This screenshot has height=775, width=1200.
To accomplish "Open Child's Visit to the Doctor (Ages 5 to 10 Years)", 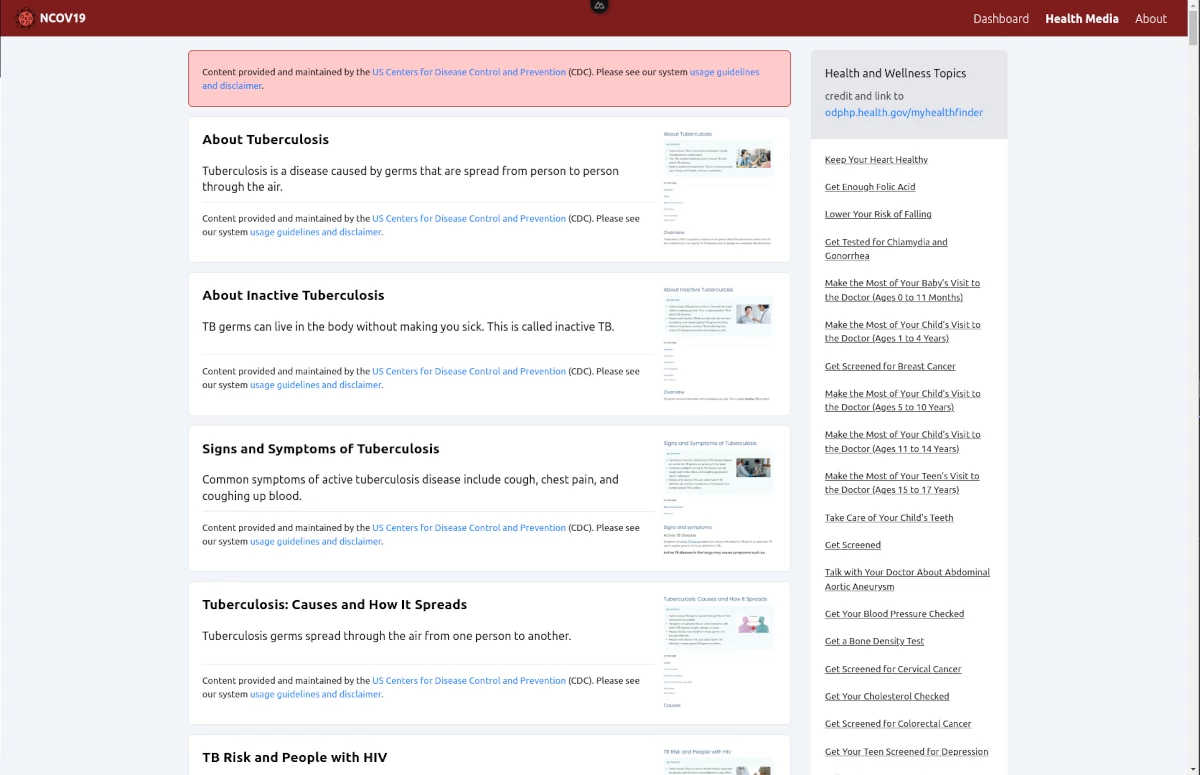I will pos(902,400).
